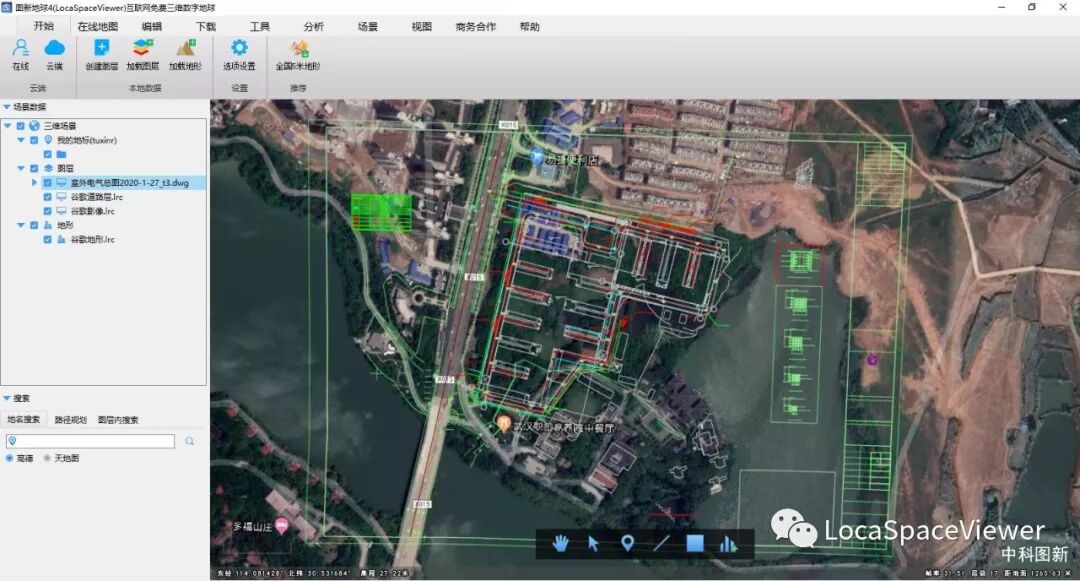This screenshot has width=1080, height=581.
Task: Toggle the 图层 group checkbox
Action: tap(34, 168)
